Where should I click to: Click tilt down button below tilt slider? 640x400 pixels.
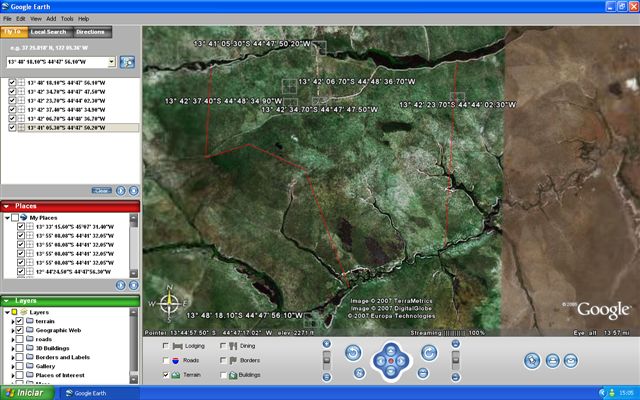[x=456, y=377]
